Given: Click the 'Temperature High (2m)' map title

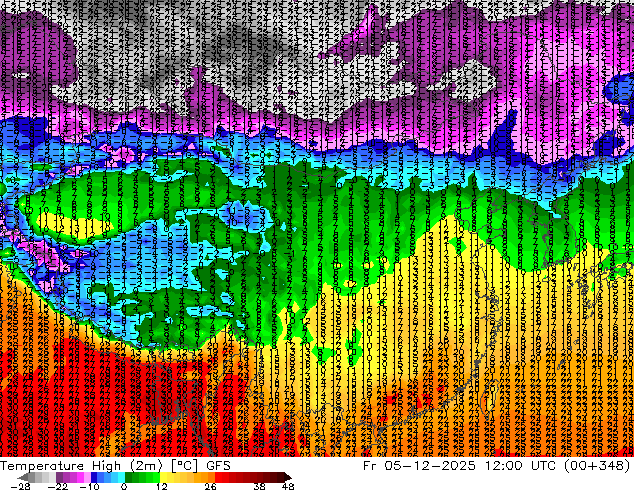Looking at the screenshot, I should (x=81, y=466).
